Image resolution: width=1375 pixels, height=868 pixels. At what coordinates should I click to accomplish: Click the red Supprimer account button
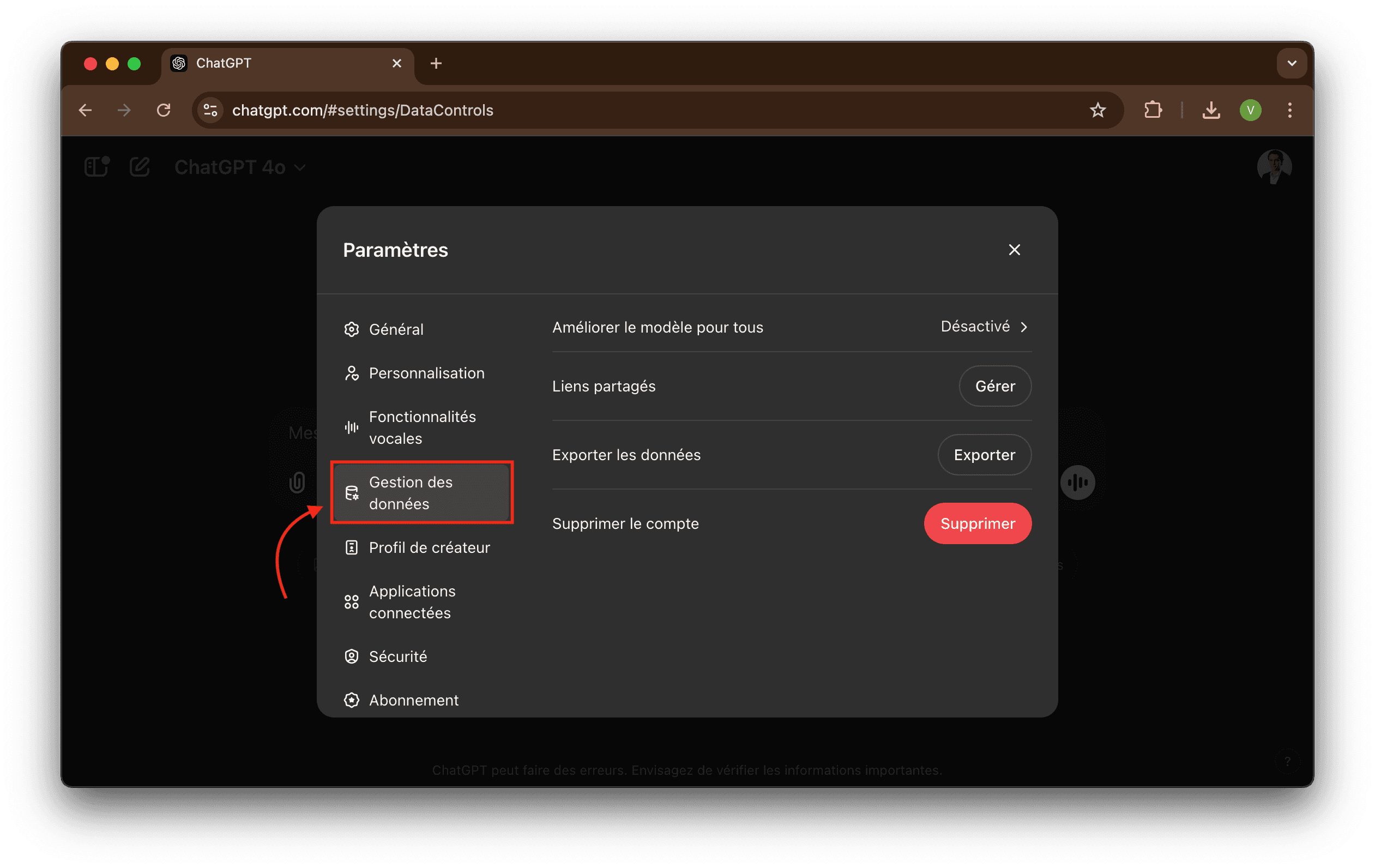977,523
